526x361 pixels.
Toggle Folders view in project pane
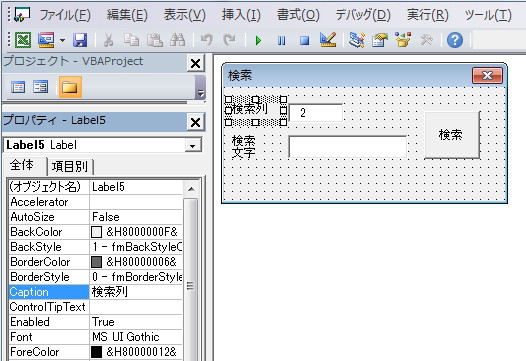click(70, 87)
